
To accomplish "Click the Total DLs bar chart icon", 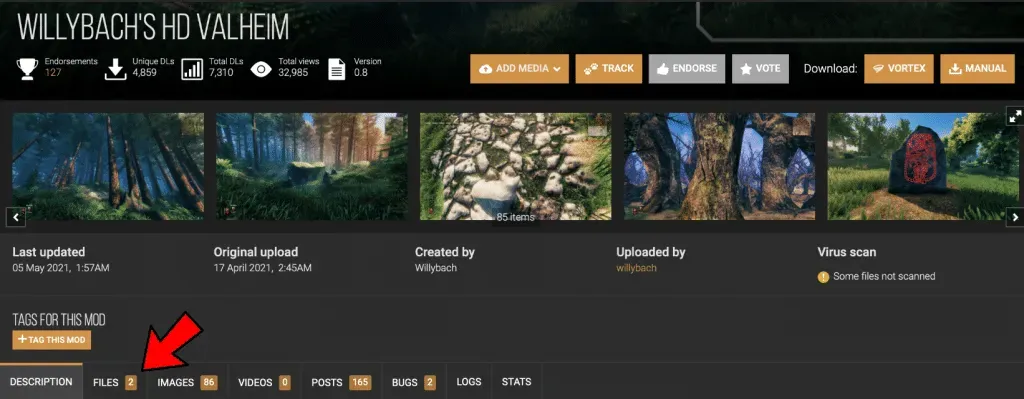I will pyautogui.click(x=192, y=69).
